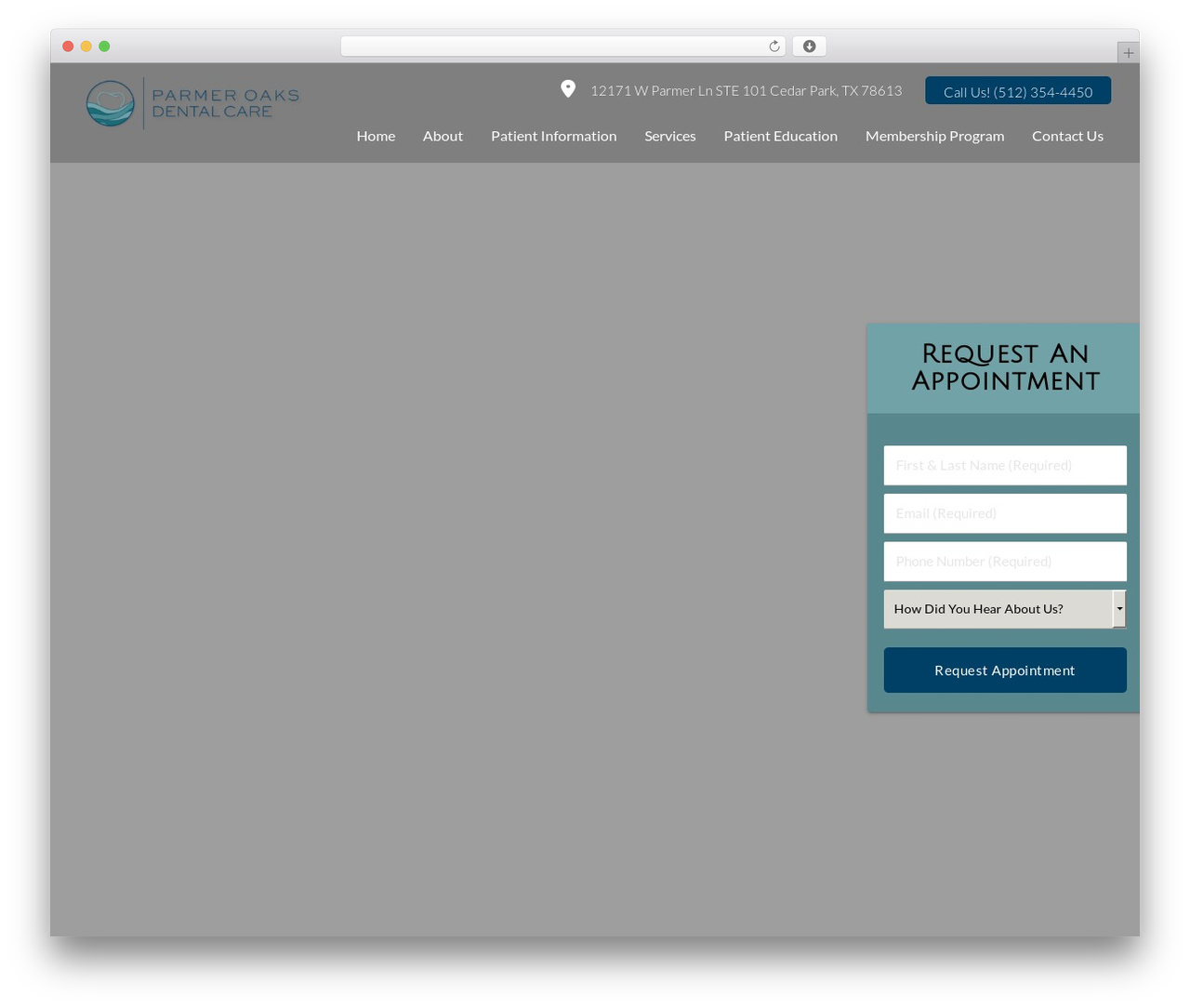Viewport: 1190px width, 1008px height.
Task: Click the green maximize window button
Action: [x=104, y=46]
